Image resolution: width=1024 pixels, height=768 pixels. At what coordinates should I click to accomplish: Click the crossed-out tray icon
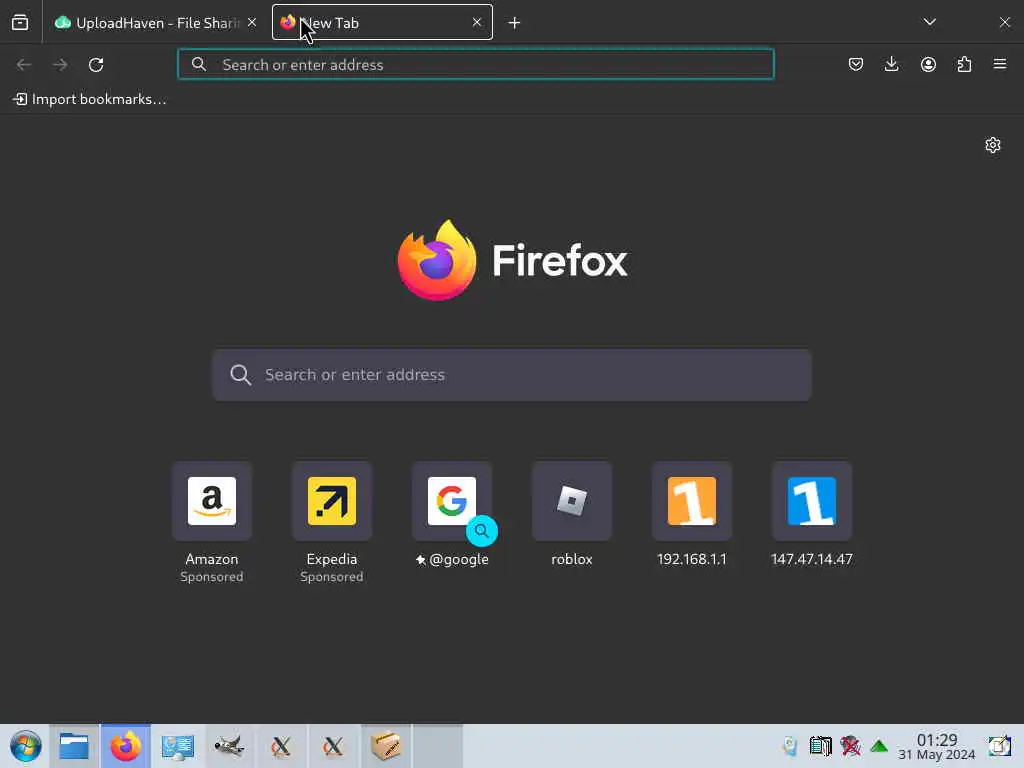point(850,746)
